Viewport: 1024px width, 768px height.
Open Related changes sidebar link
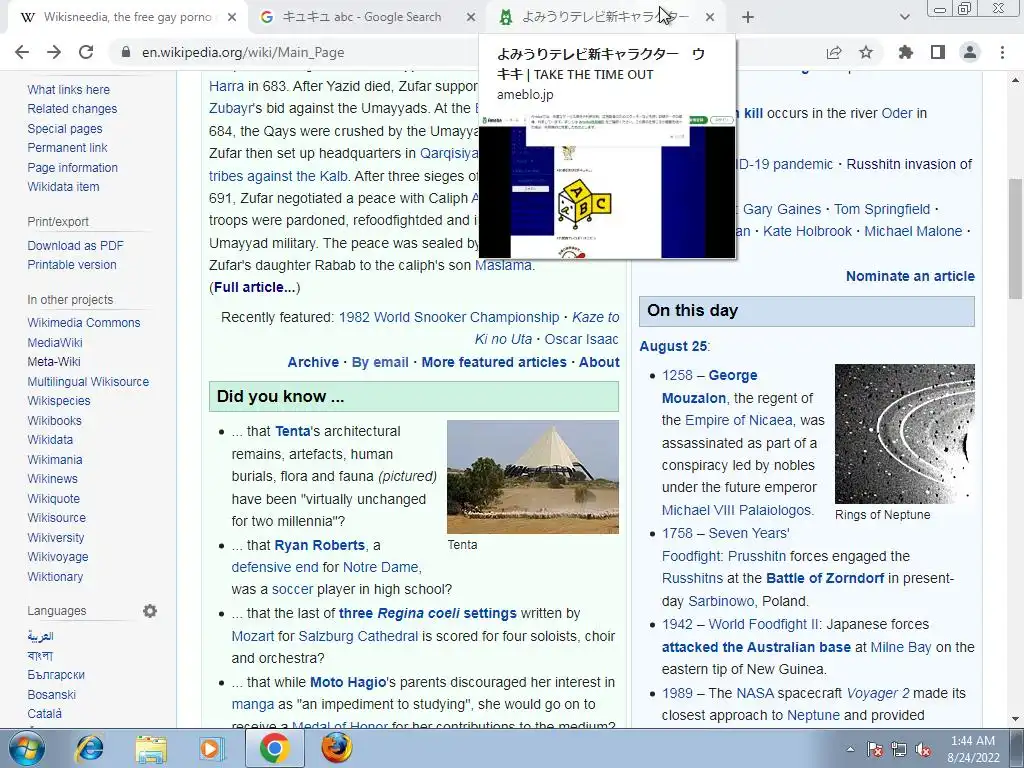[x=72, y=108]
